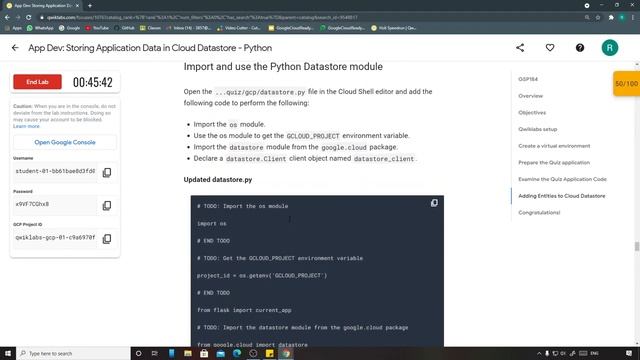This screenshot has height=360, width=640.
Task: Click the 50/100 score badge
Action: tap(627, 84)
